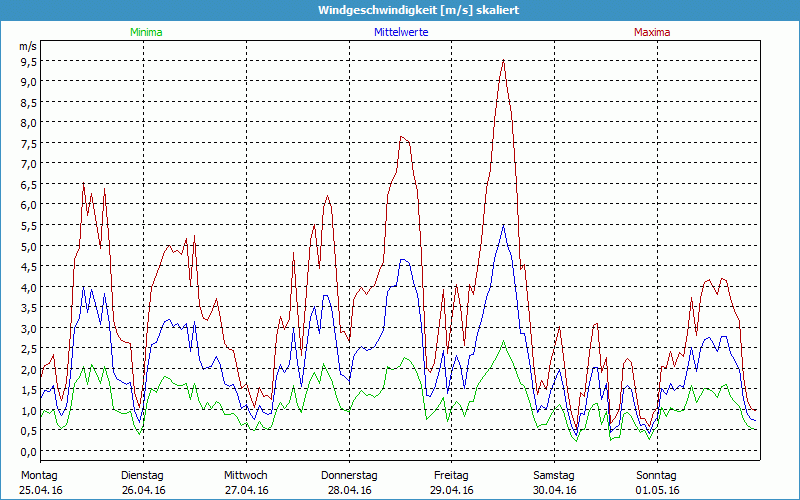
Task: Click the 8,5 axis value
Action: (x=28, y=103)
